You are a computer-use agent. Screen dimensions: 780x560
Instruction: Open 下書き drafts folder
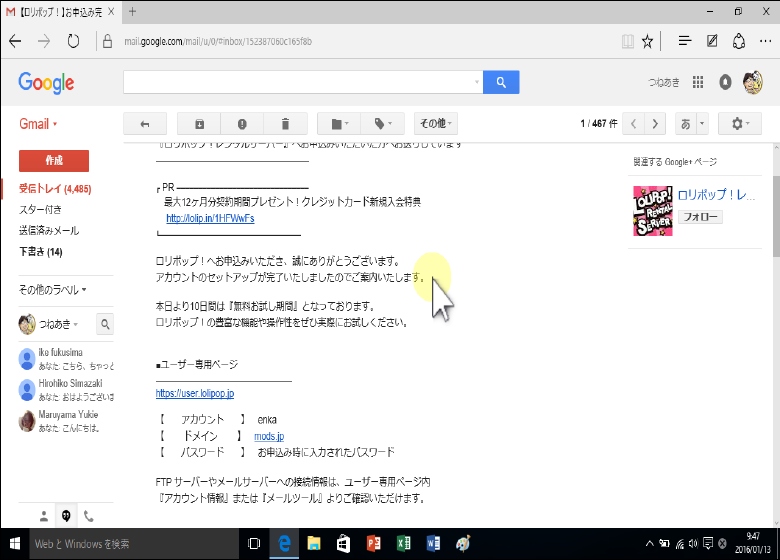[x=41, y=252]
